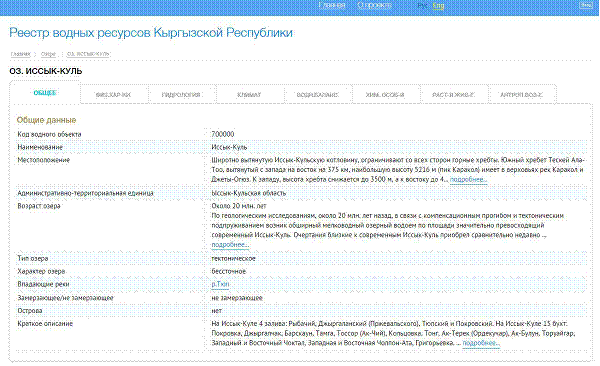The height and width of the screenshot is (366, 600).
Task: Click the label Административно-территориальная единица
Action: click(x=85, y=193)
